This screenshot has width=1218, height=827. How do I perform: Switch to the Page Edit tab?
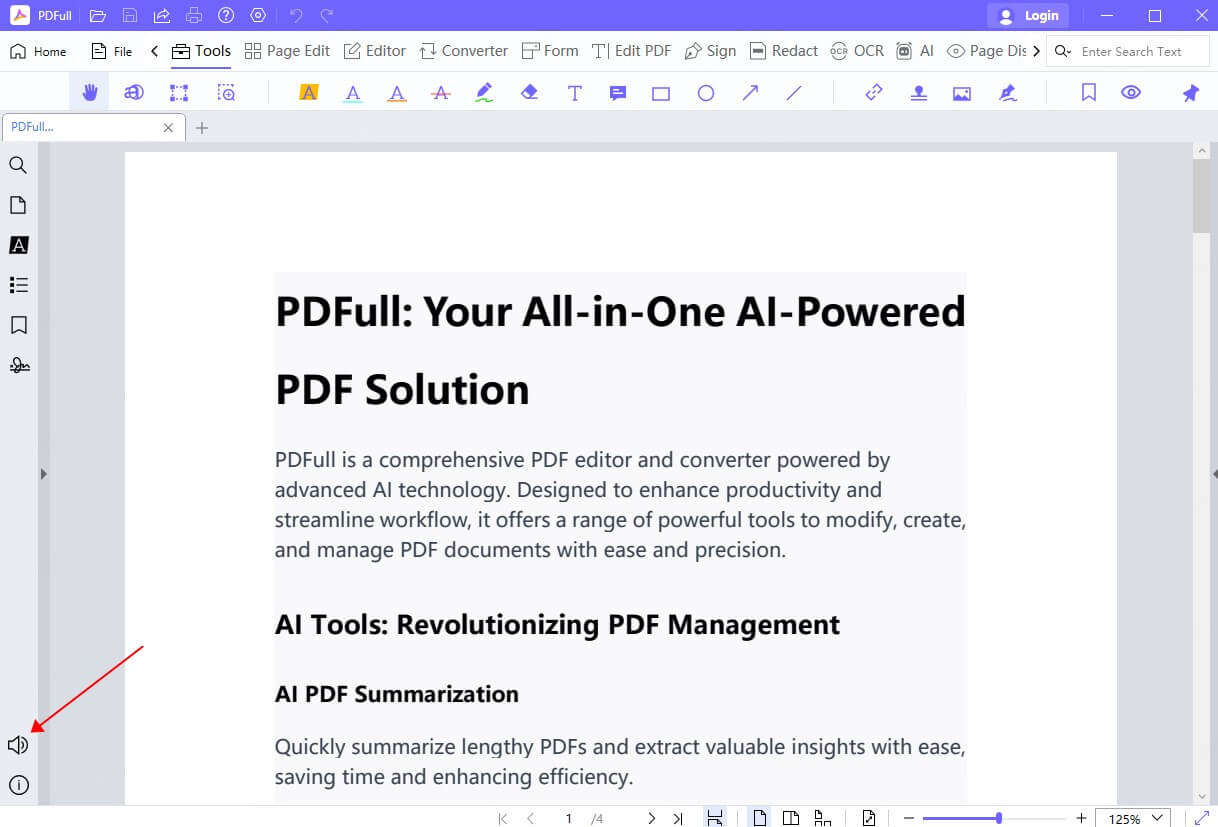point(287,51)
